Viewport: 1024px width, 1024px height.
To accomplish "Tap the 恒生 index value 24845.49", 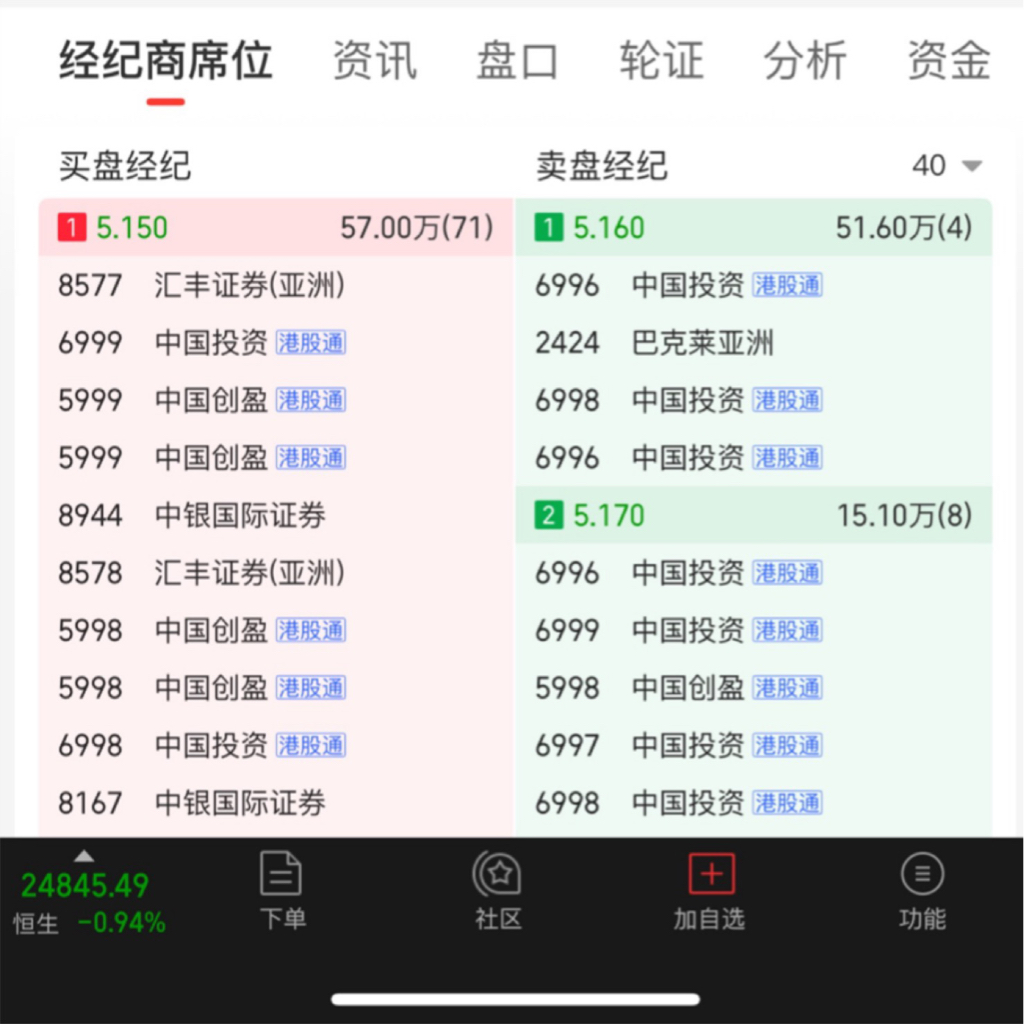I will [x=85, y=886].
